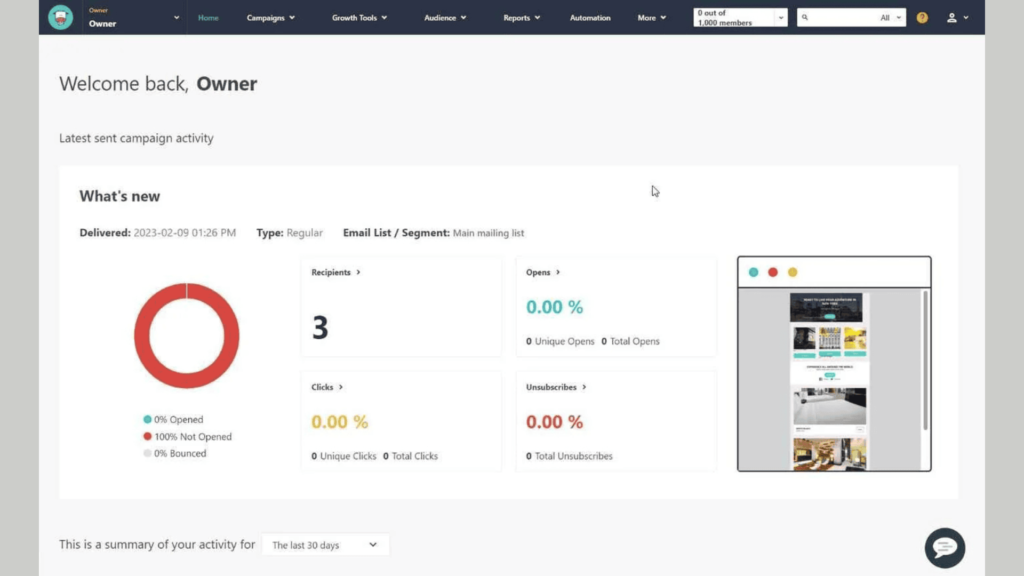
Task: Switch to the Reports menu
Action: point(521,17)
